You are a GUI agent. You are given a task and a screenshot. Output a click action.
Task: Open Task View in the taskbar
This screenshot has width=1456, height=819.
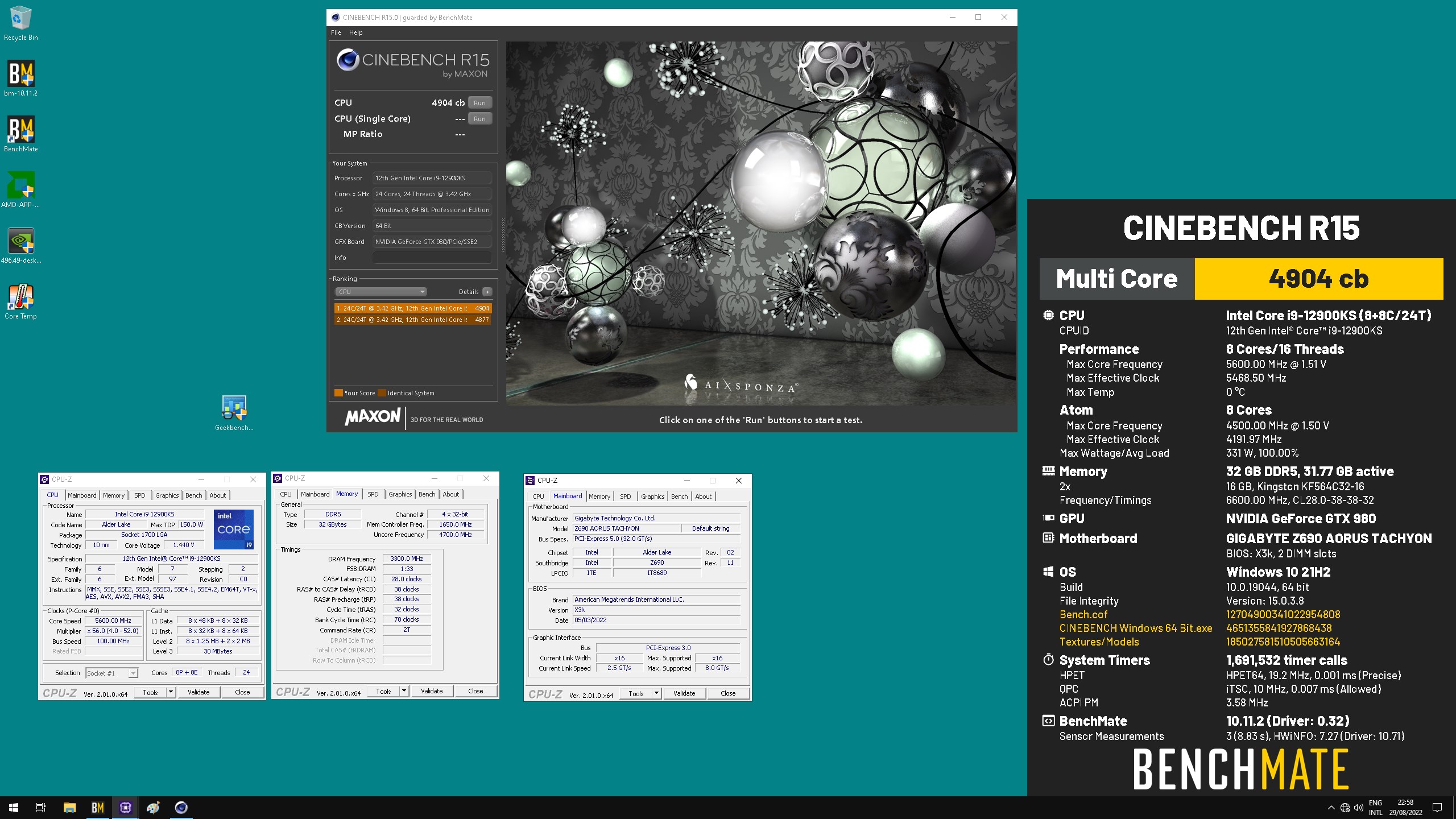point(41,808)
